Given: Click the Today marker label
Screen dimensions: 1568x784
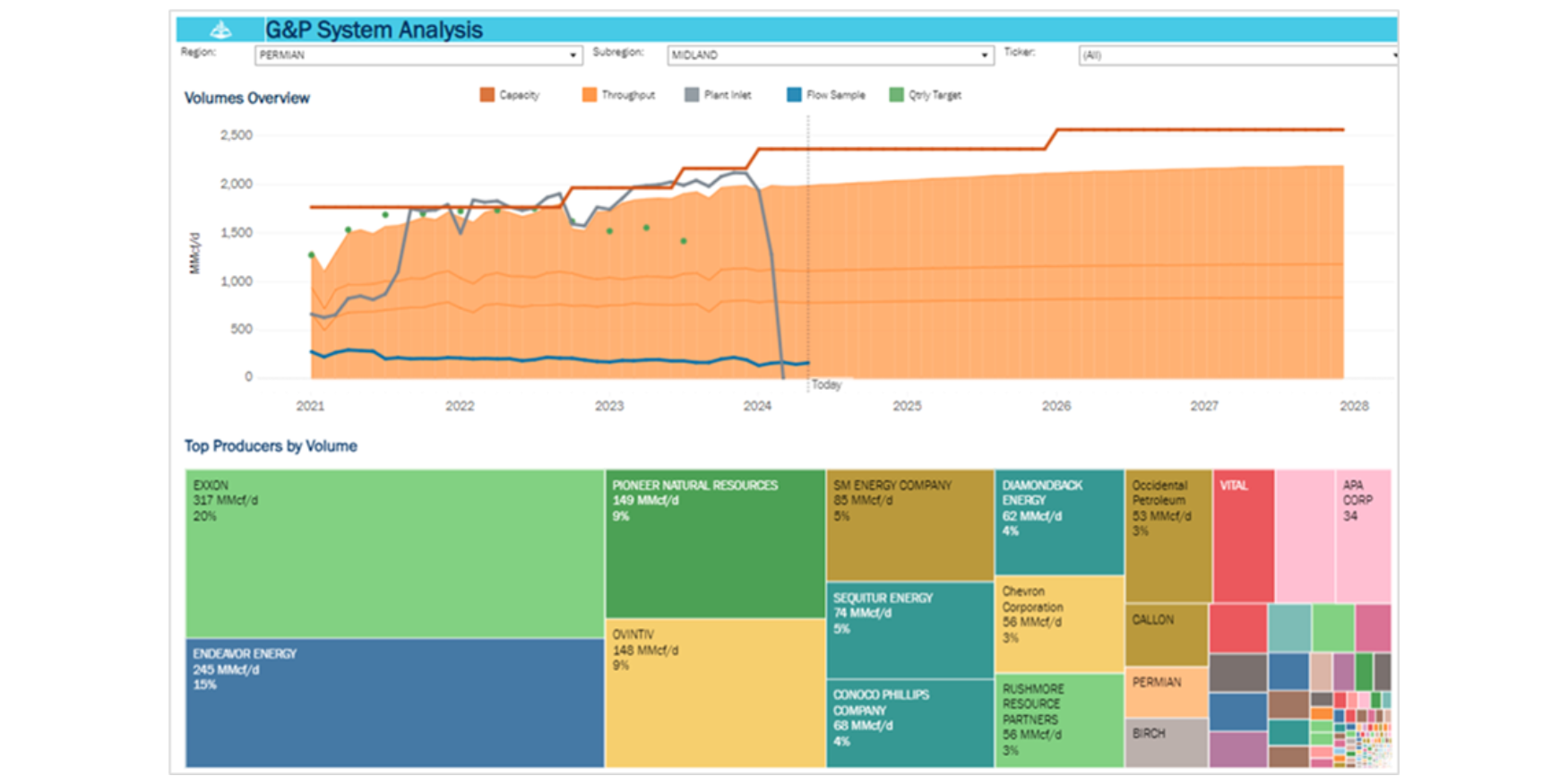Looking at the screenshot, I should 826,385.
